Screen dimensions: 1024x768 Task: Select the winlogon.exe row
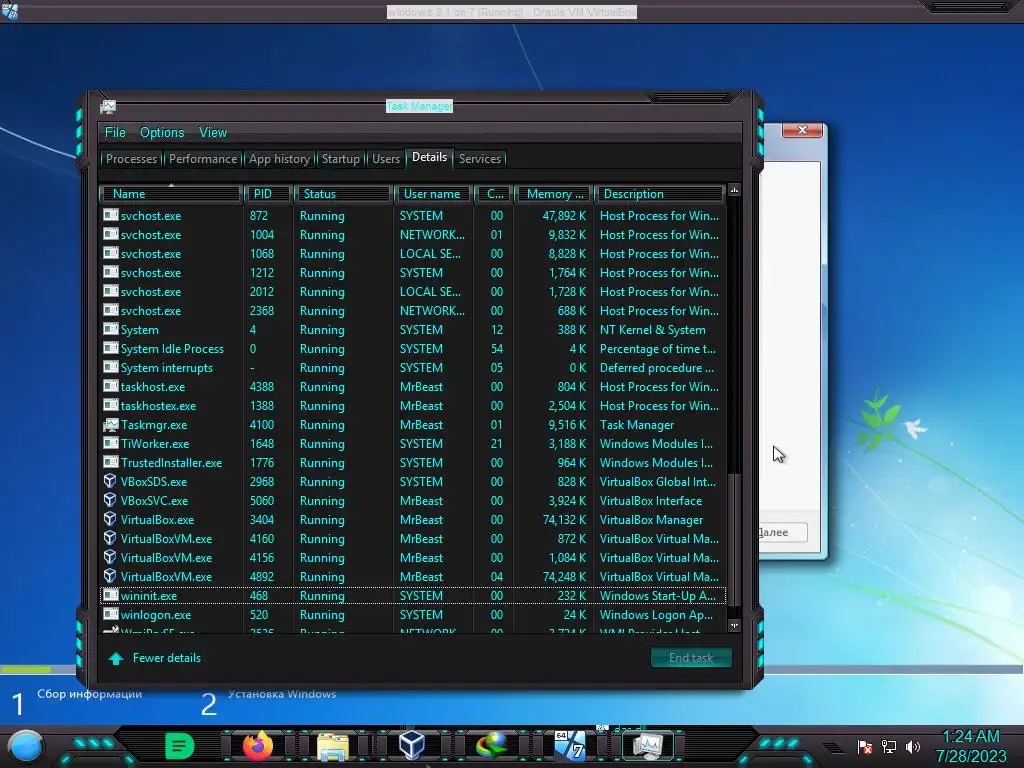click(412, 615)
